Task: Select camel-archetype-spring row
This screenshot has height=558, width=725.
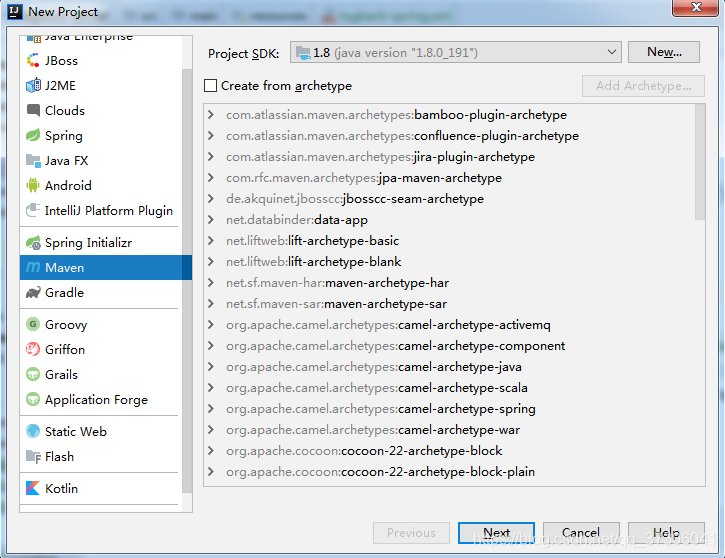Action: pos(449,409)
